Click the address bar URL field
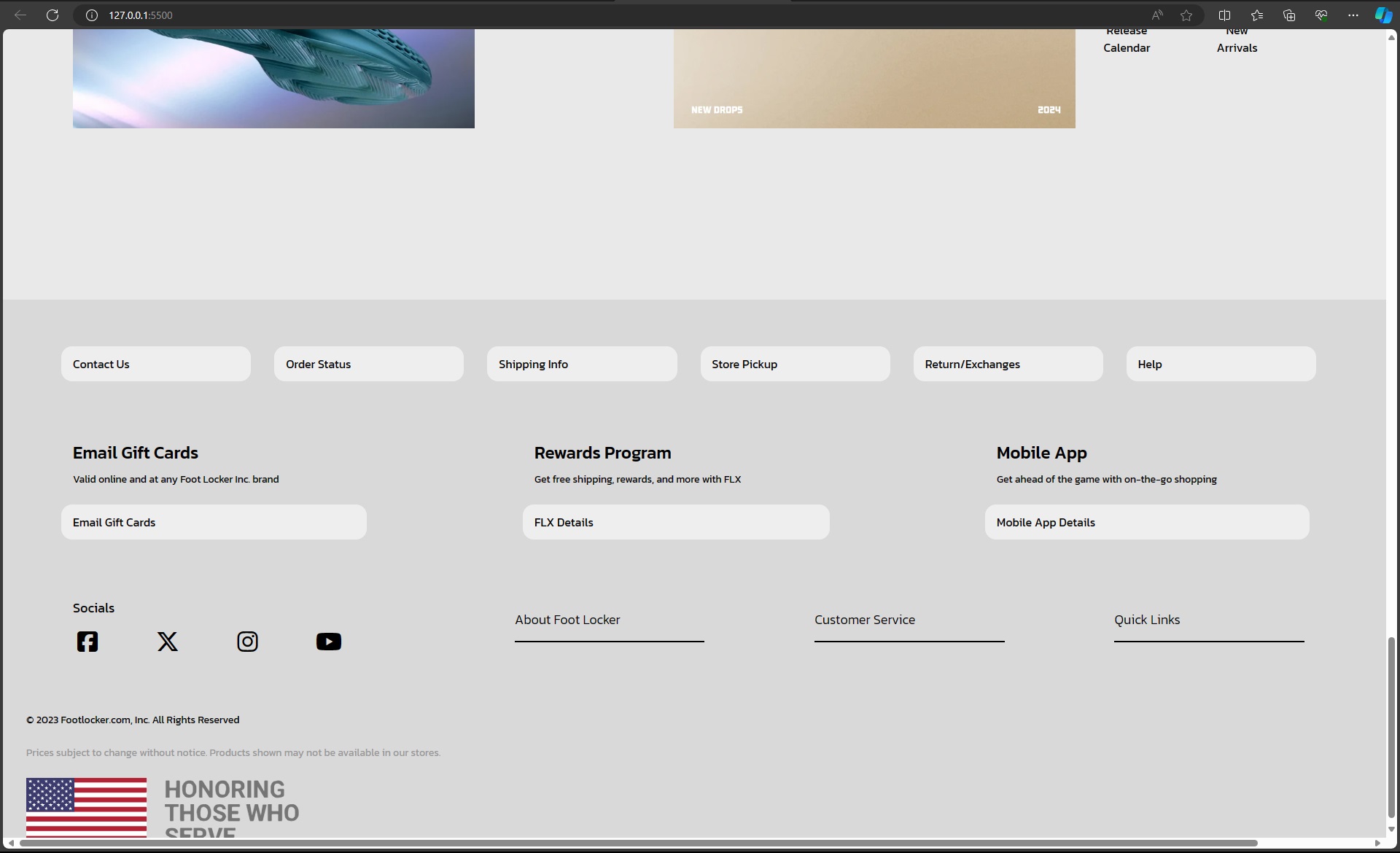This screenshot has height=853, width=1400. tap(583, 15)
